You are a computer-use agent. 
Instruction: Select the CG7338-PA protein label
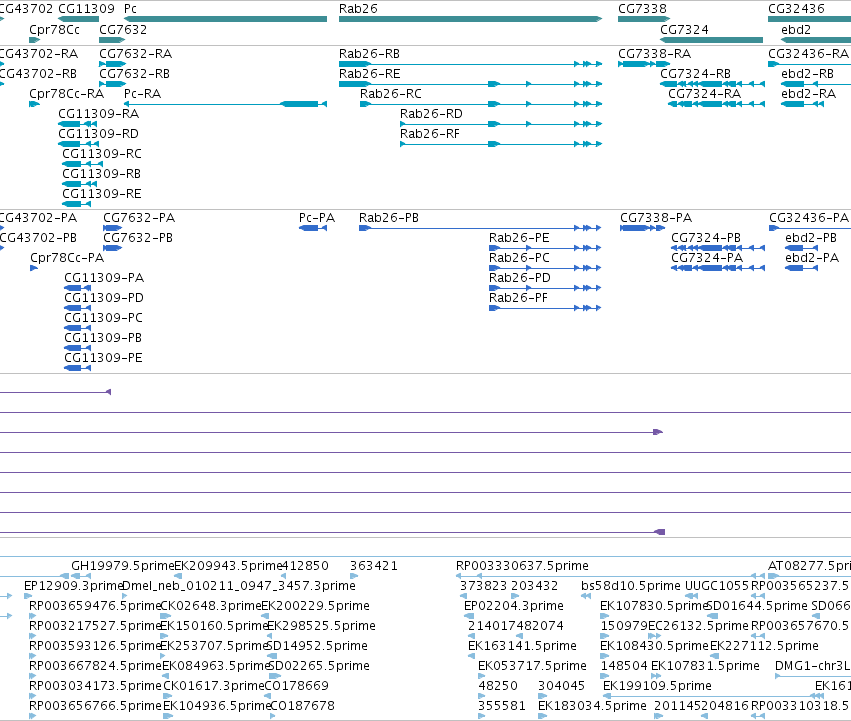point(656,218)
